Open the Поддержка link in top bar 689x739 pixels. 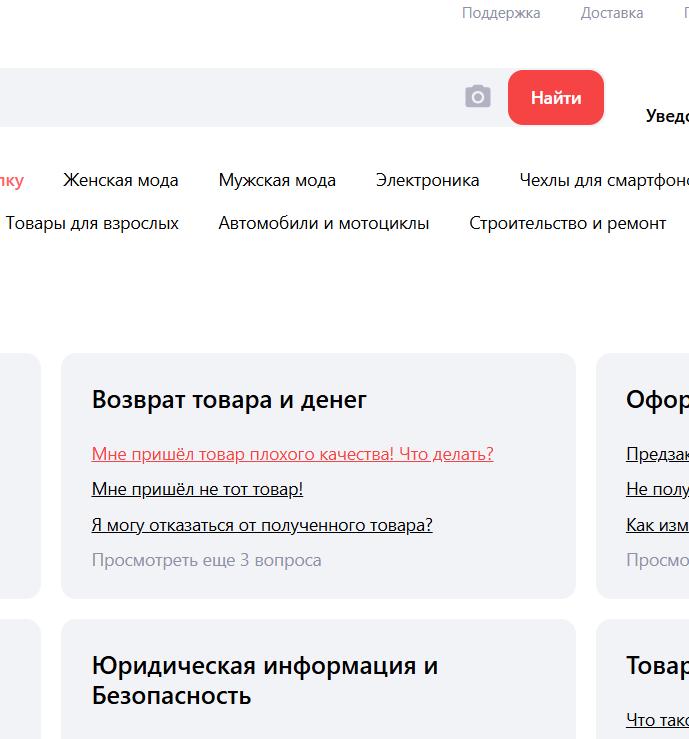pyautogui.click(x=501, y=13)
